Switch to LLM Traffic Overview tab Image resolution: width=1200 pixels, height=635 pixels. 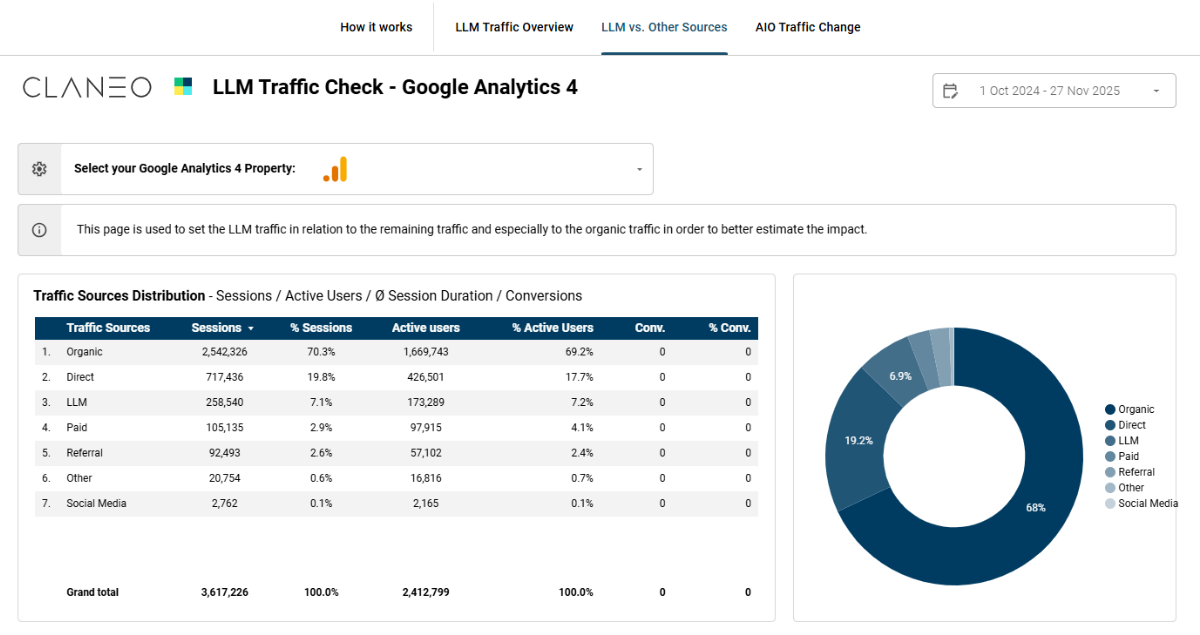click(514, 27)
